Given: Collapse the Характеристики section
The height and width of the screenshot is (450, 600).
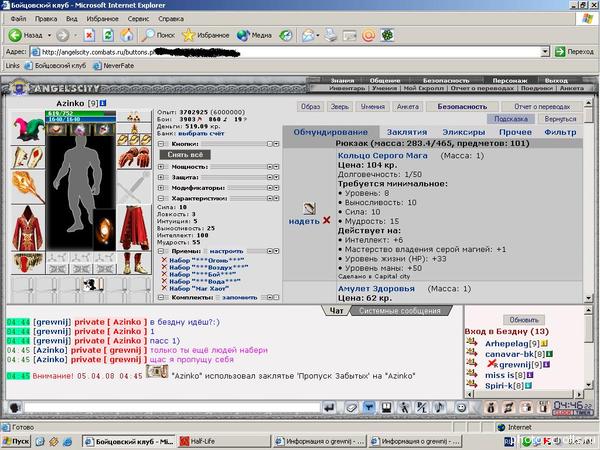Looking at the screenshot, I should click(161, 198).
